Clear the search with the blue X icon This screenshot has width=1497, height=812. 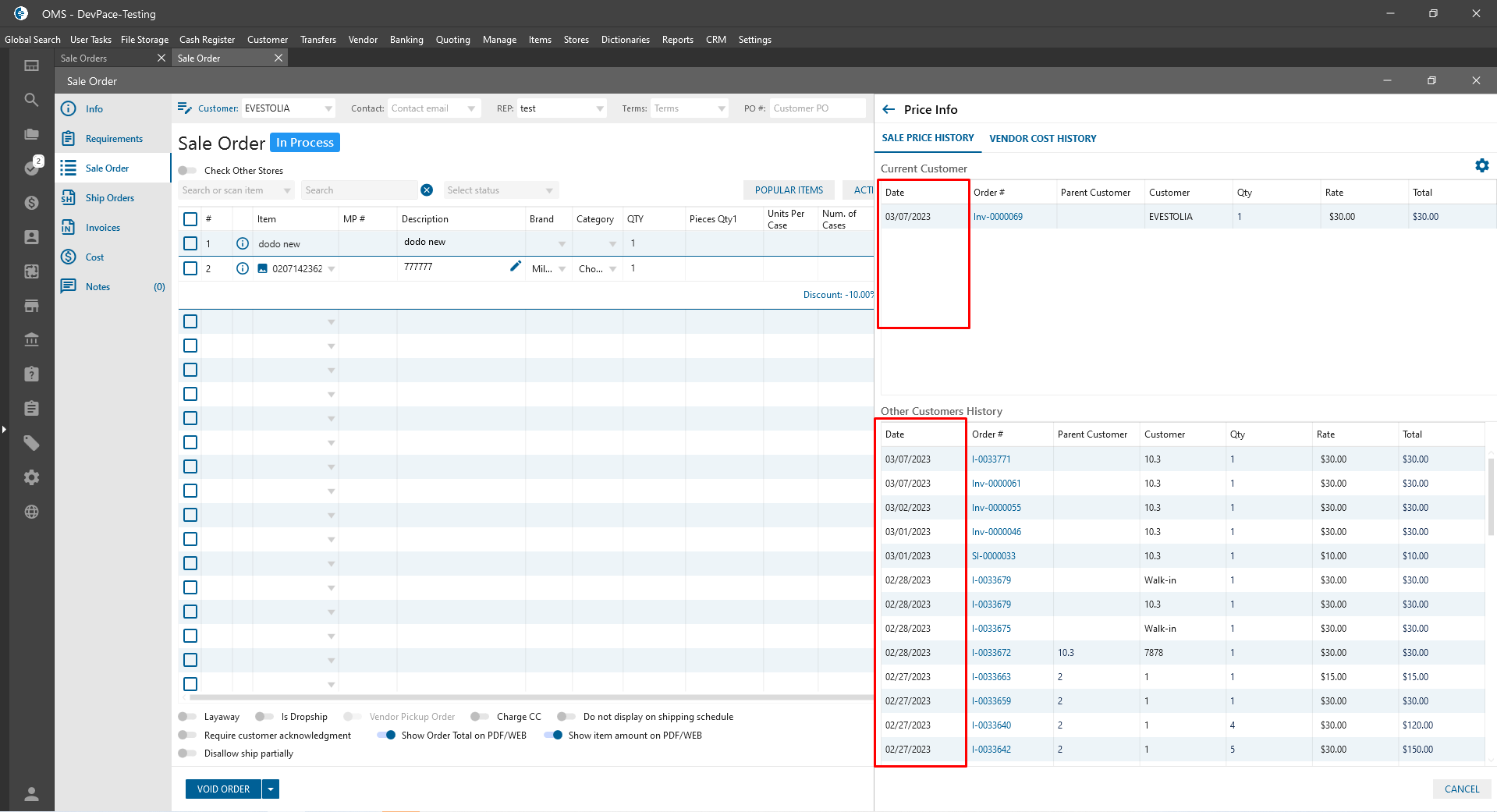point(427,190)
